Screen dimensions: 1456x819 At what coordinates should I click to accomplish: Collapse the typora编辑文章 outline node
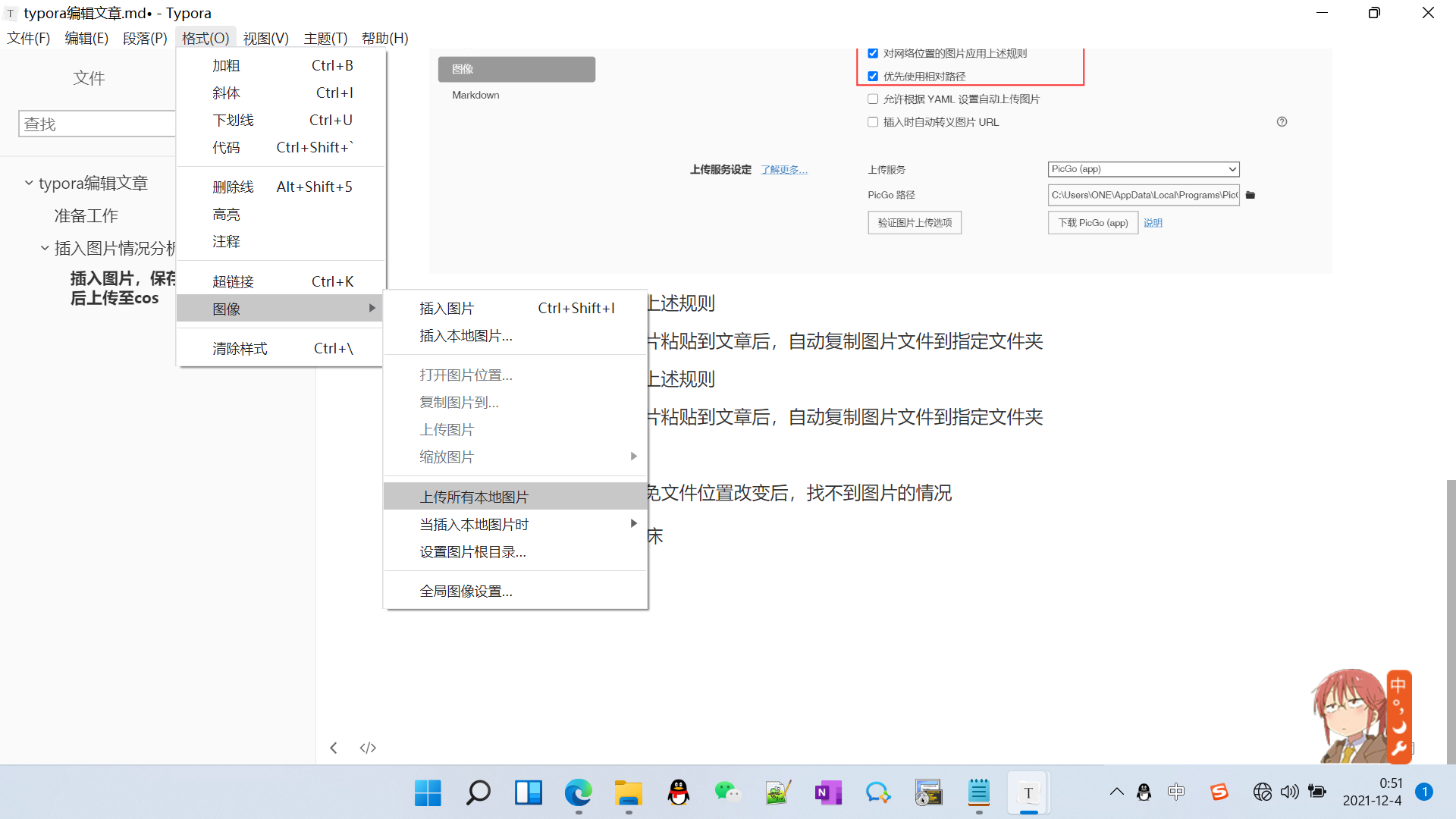click(x=29, y=183)
